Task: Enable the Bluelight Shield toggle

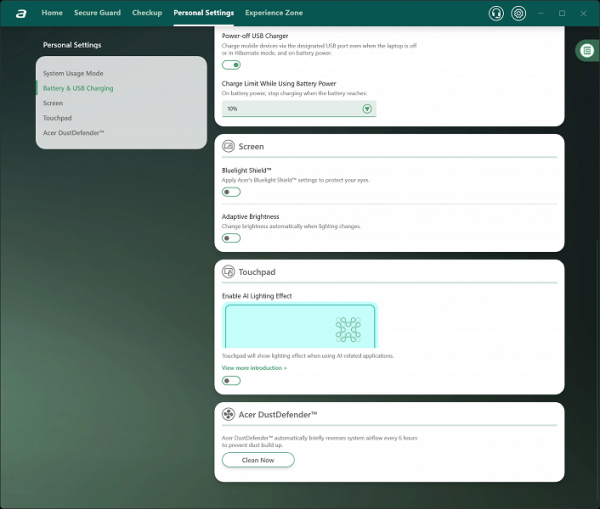Action: tap(231, 192)
